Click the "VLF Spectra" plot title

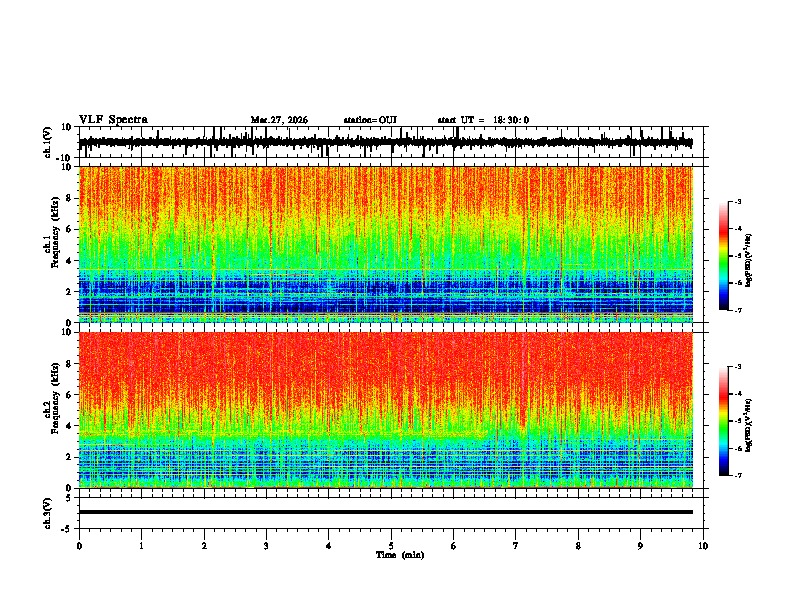point(113,120)
